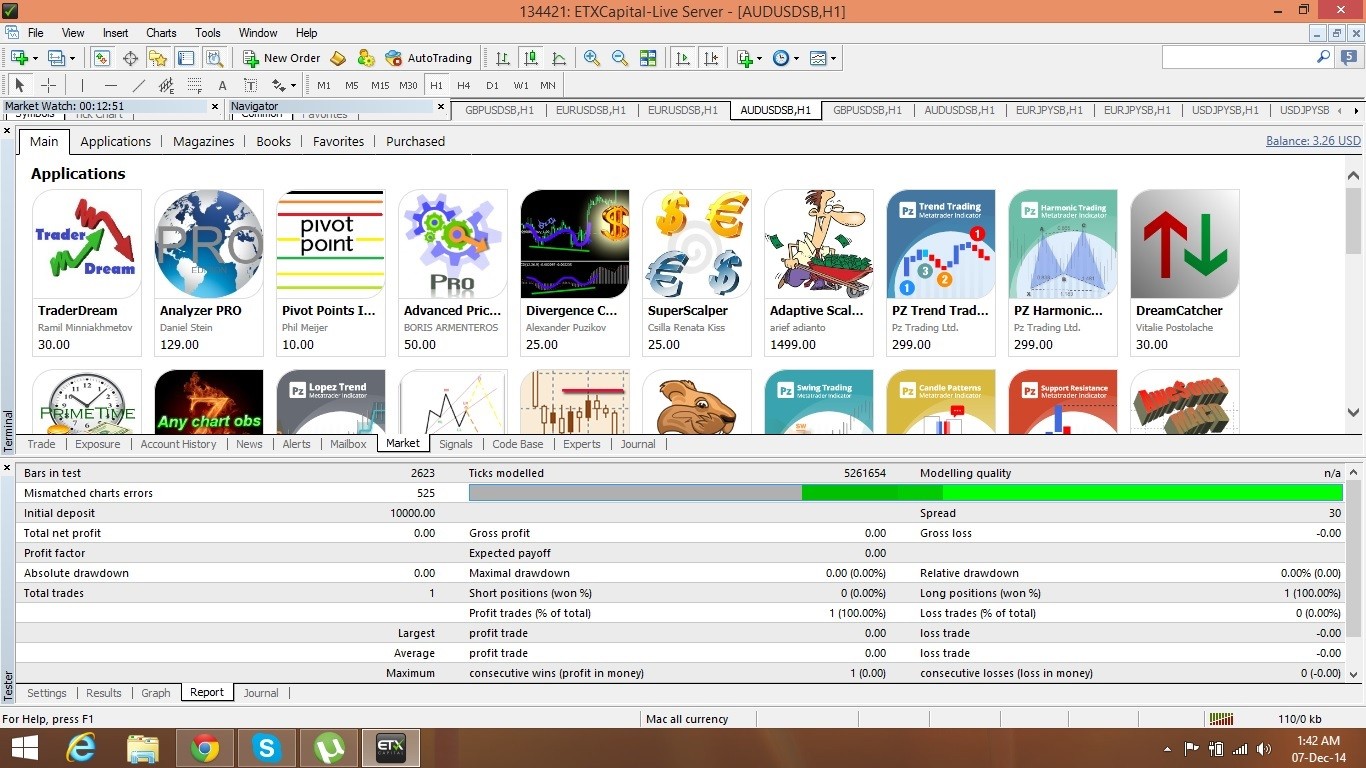
Task: Select the equidistant channel tool
Action: coord(166,85)
